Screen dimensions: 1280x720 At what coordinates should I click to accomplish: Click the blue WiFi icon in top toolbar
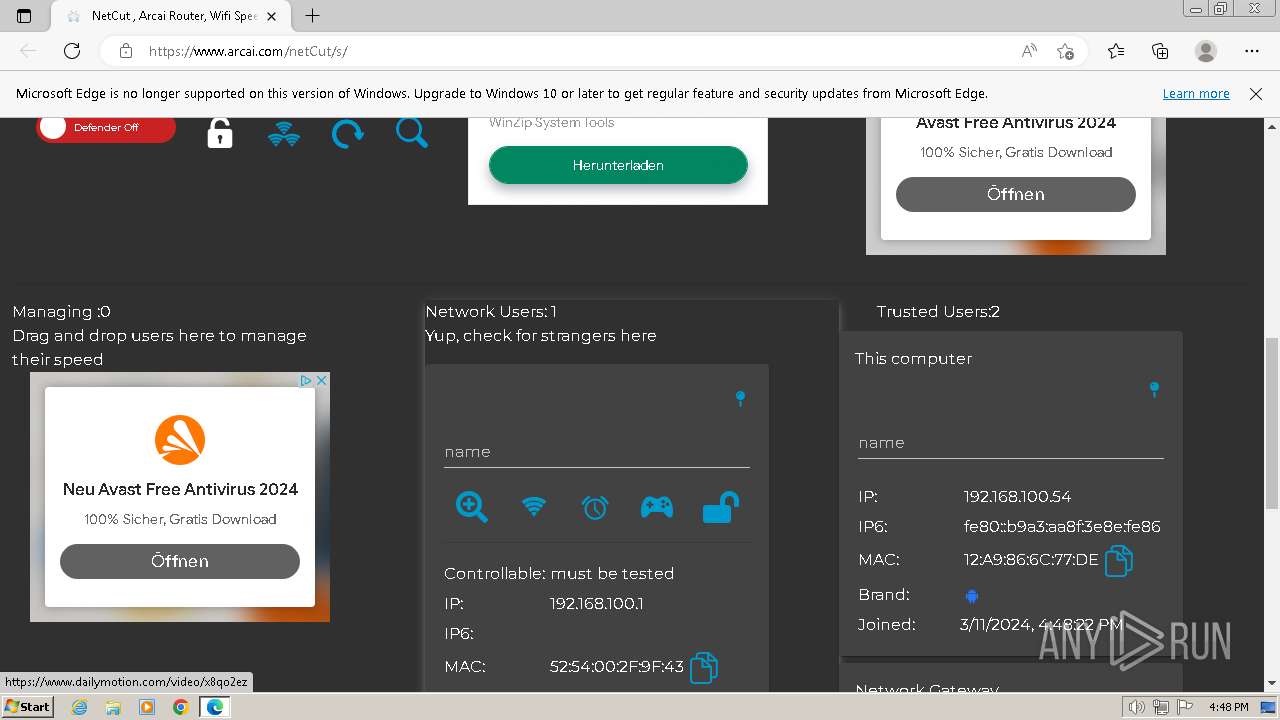[x=284, y=134]
